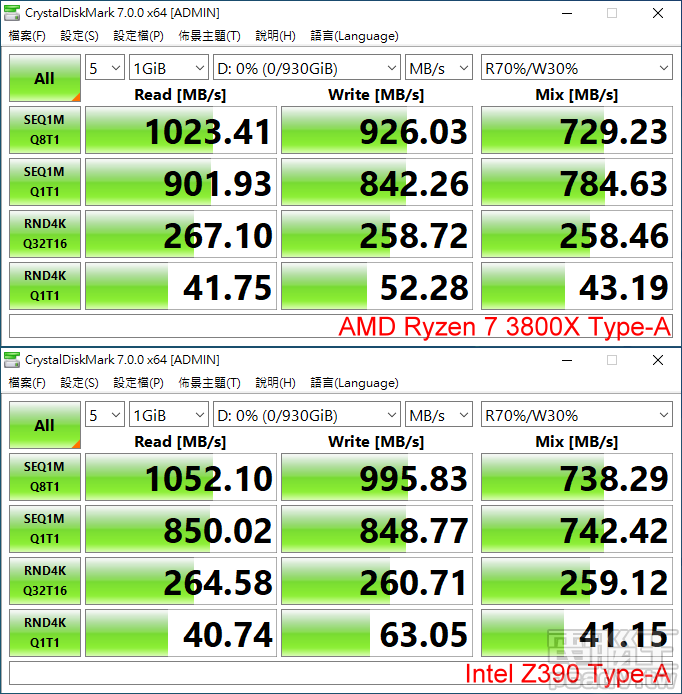Run All benchmarks in AMD Ryzen window
The height and width of the screenshot is (694, 682).
point(45,78)
